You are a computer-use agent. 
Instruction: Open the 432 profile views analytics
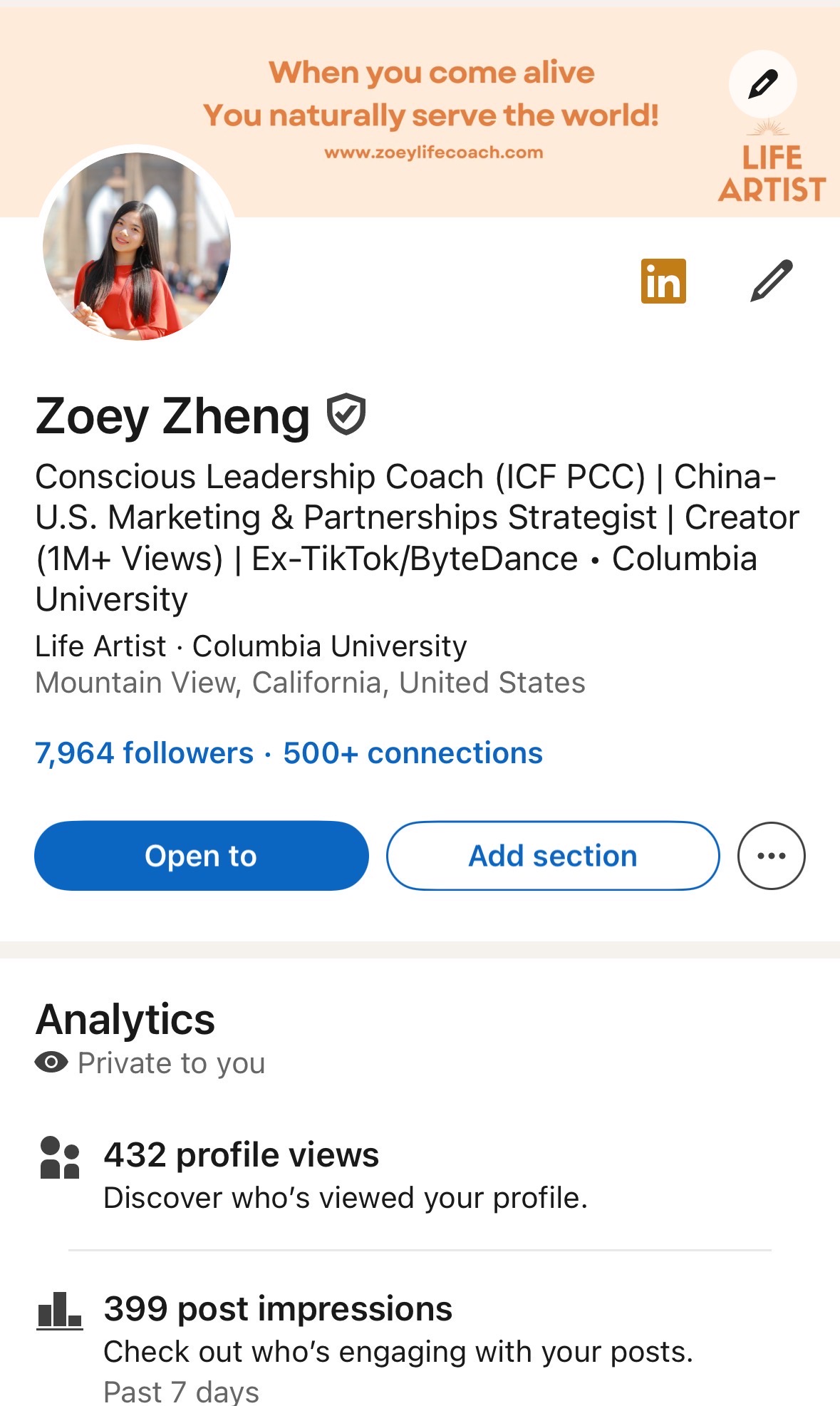(x=242, y=1155)
